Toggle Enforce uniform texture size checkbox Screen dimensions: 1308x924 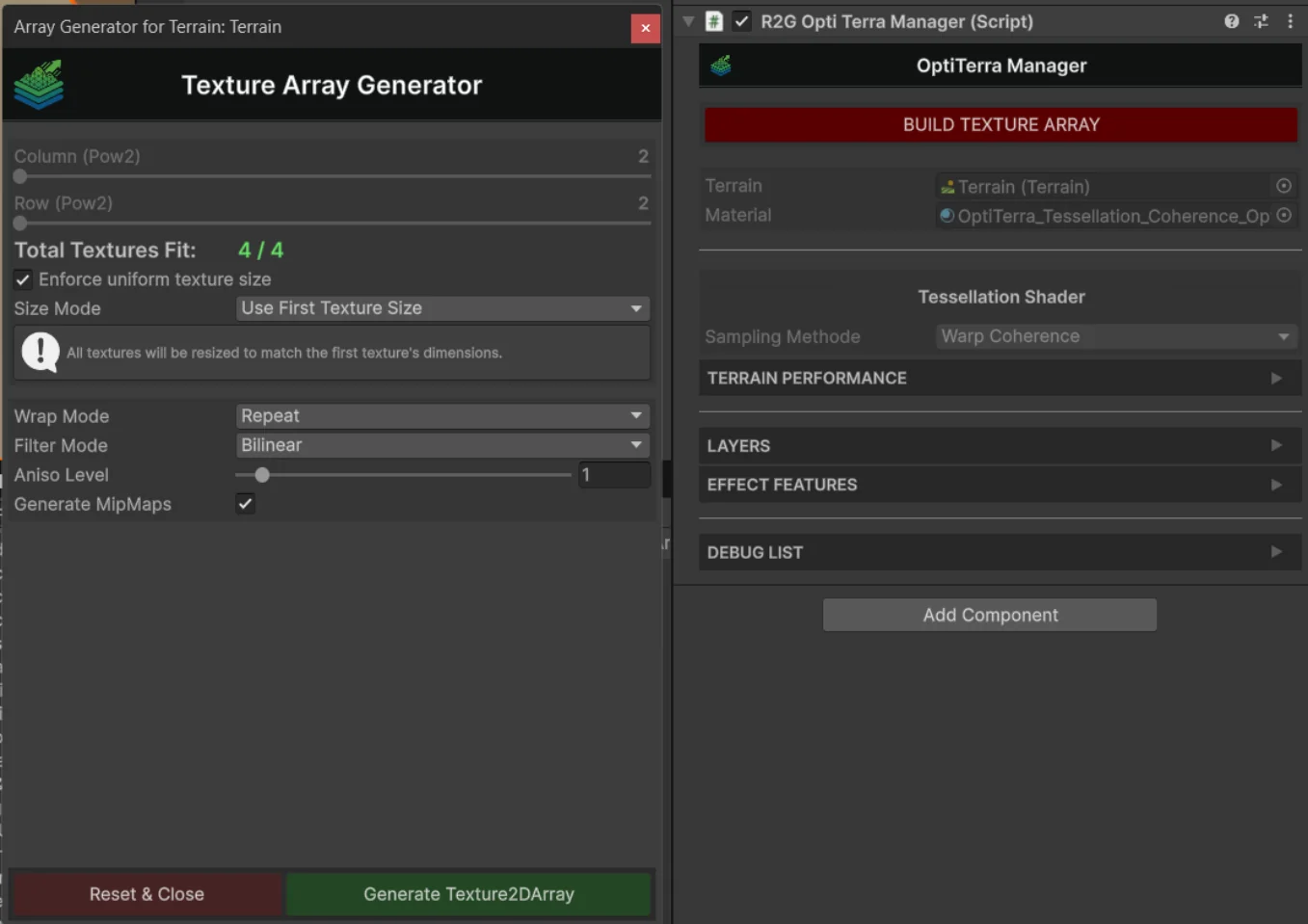click(23, 279)
